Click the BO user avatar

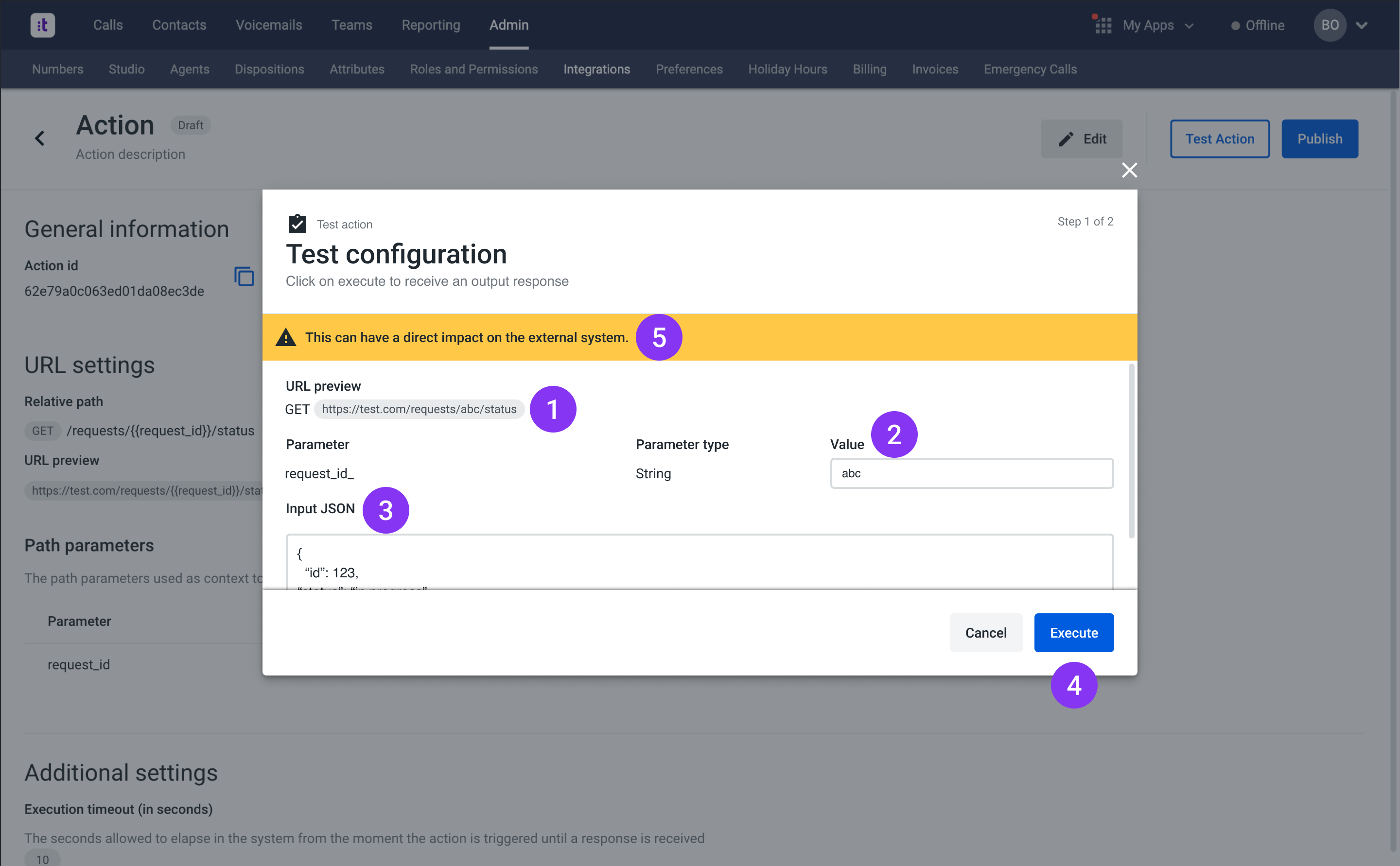click(1330, 25)
